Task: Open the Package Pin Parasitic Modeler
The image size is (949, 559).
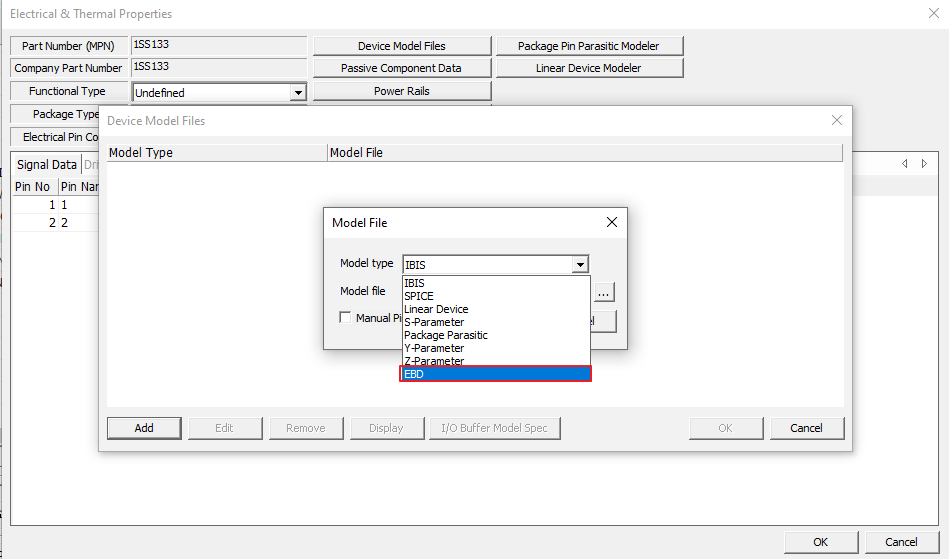Action: coord(589,46)
